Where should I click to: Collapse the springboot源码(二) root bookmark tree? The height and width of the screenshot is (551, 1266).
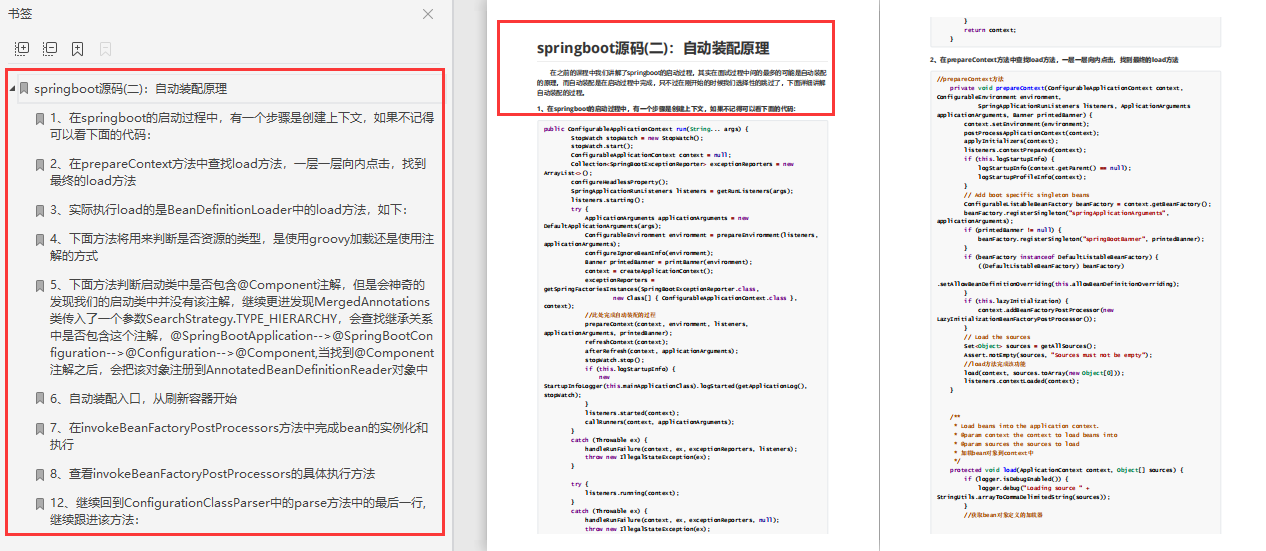pyautogui.click(x=13, y=89)
